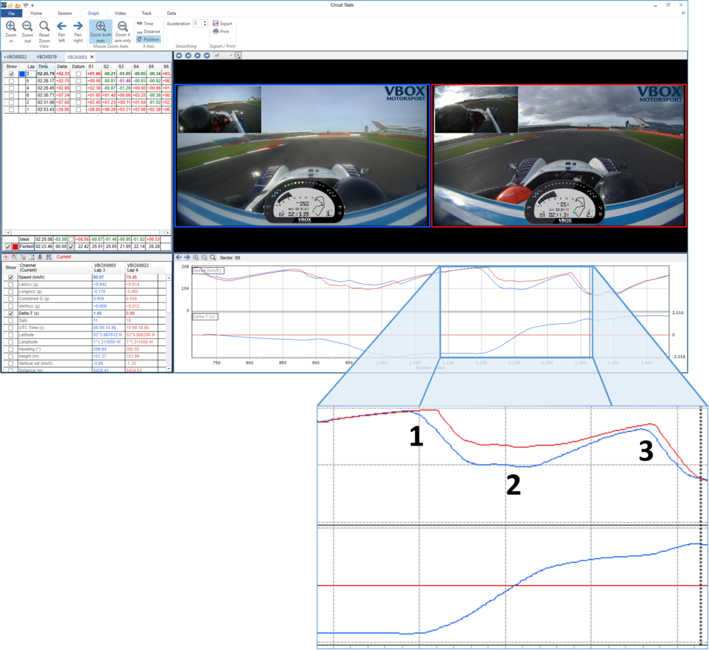Viewport: 709px width, 650px height.
Task: Click the fourth video step-forward control
Action: (207, 55)
